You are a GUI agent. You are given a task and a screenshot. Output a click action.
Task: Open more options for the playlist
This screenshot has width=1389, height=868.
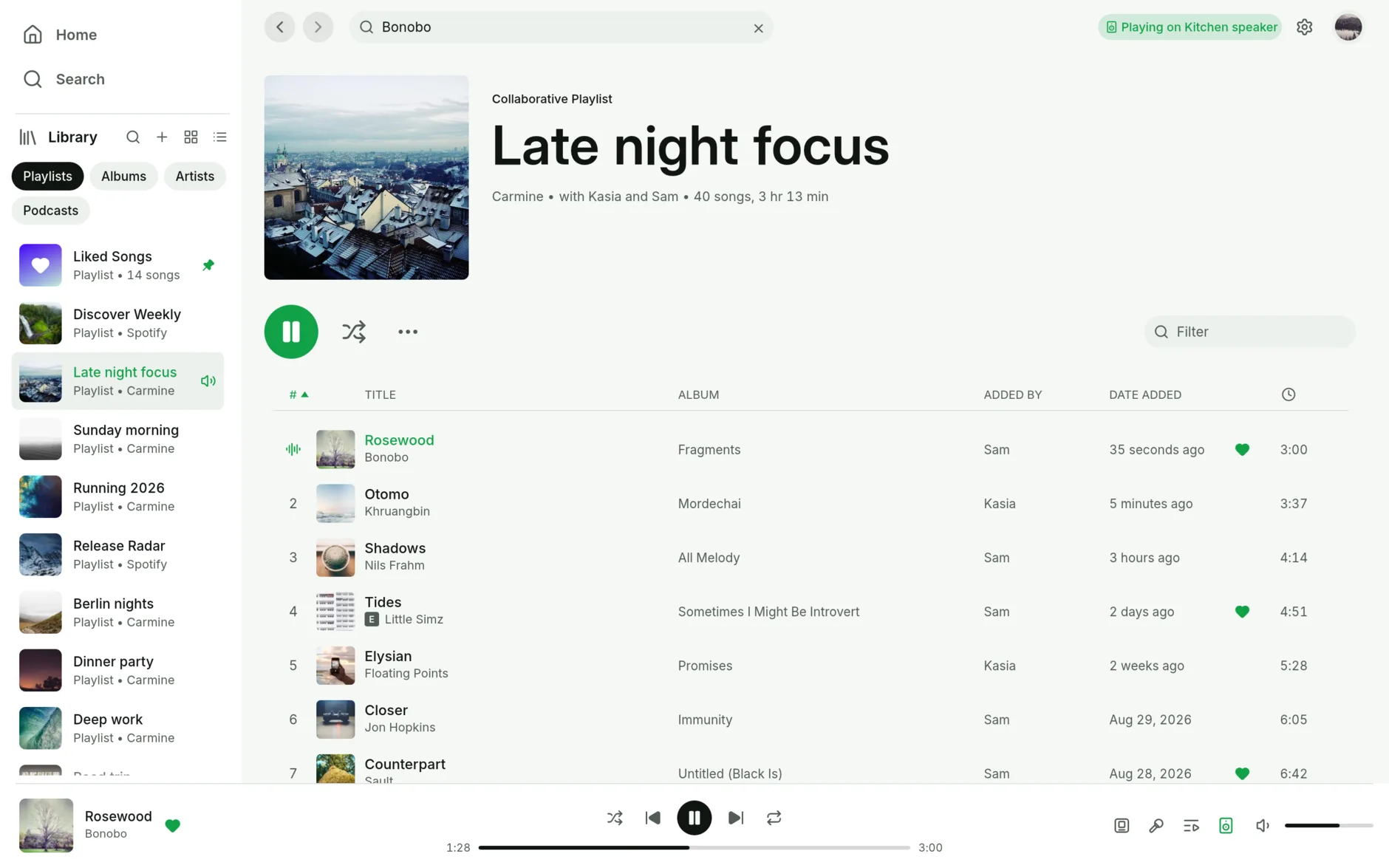click(408, 332)
